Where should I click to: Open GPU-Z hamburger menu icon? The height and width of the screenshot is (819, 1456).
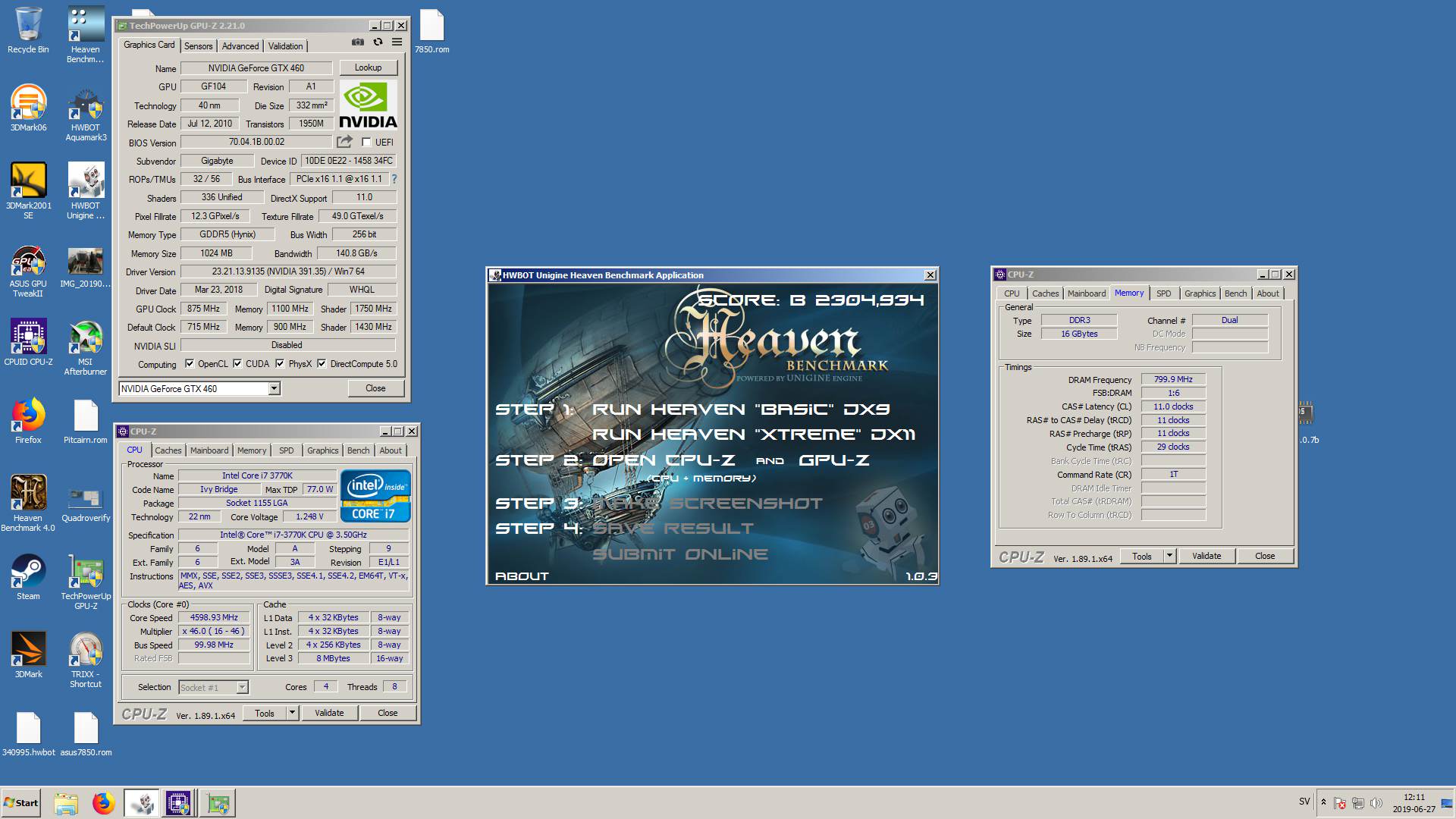pyautogui.click(x=397, y=42)
